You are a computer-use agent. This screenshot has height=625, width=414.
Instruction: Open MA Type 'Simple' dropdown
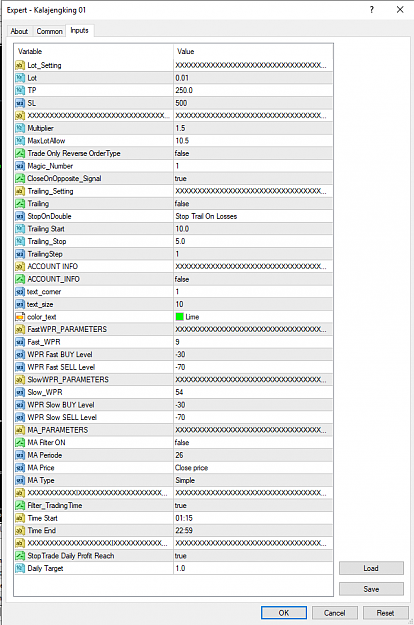pos(253,480)
